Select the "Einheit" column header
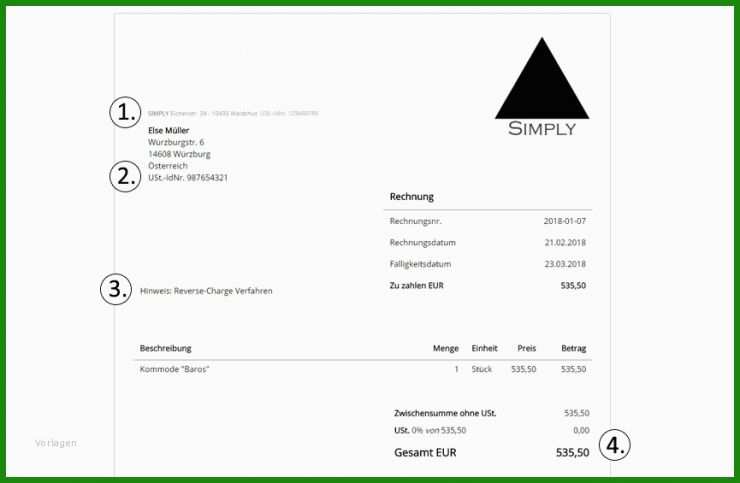The image size is (740, 483). click(484, 348)
